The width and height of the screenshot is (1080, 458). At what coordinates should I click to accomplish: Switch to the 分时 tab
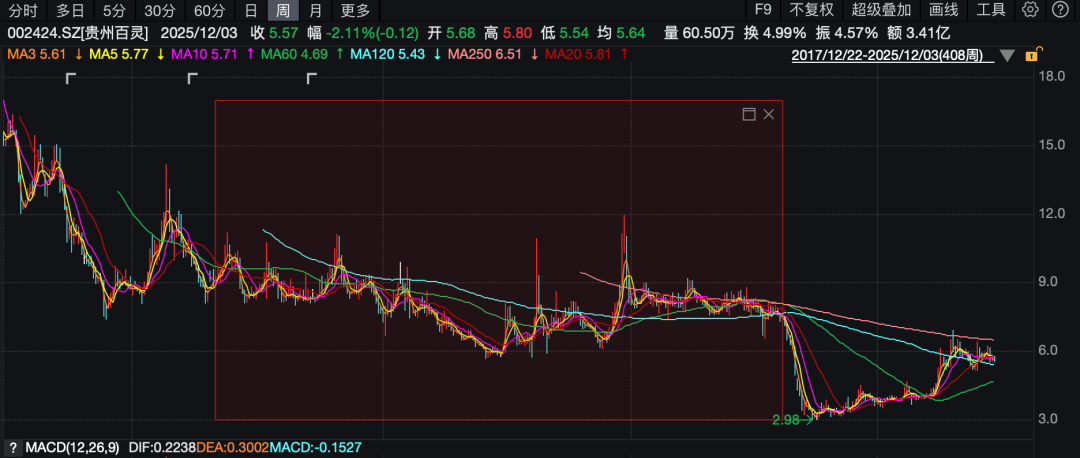point(23,10)
